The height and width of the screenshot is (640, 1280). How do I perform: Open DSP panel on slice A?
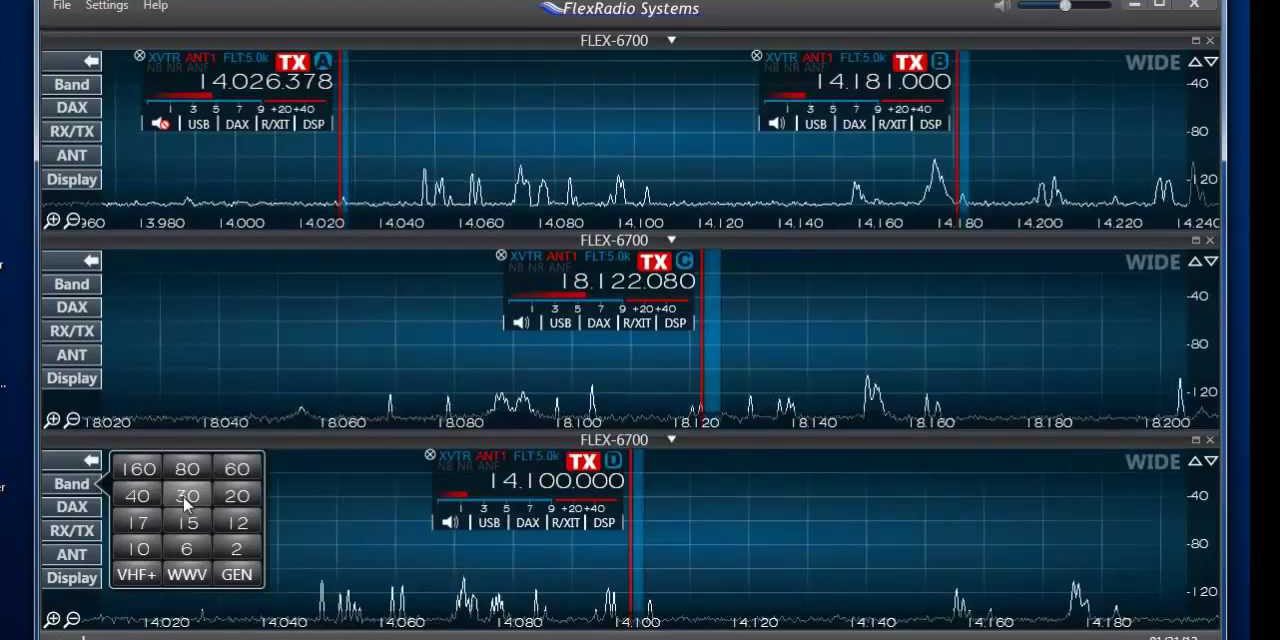pyautogui.click(x=314, y=124)
